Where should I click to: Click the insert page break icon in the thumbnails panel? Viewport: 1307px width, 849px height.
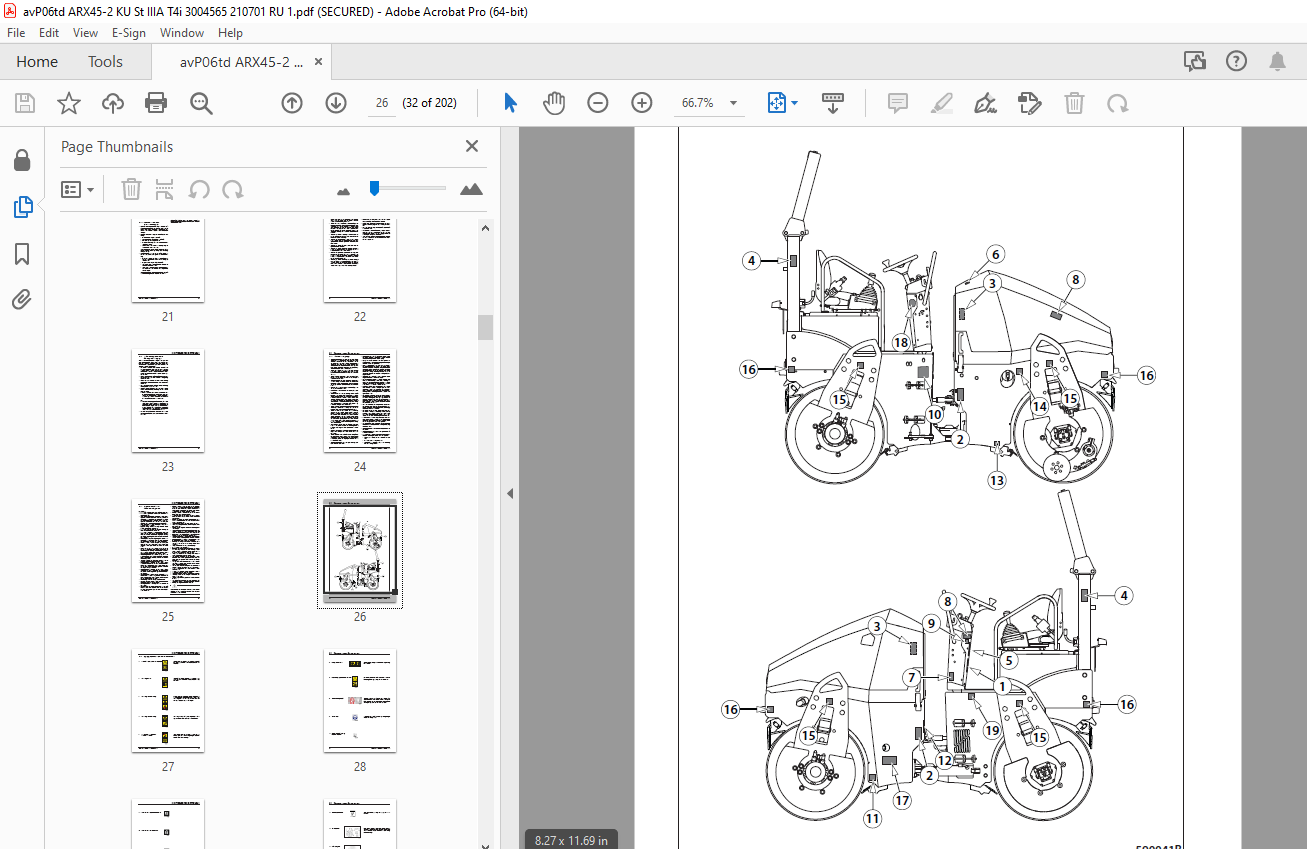[165, 189]
